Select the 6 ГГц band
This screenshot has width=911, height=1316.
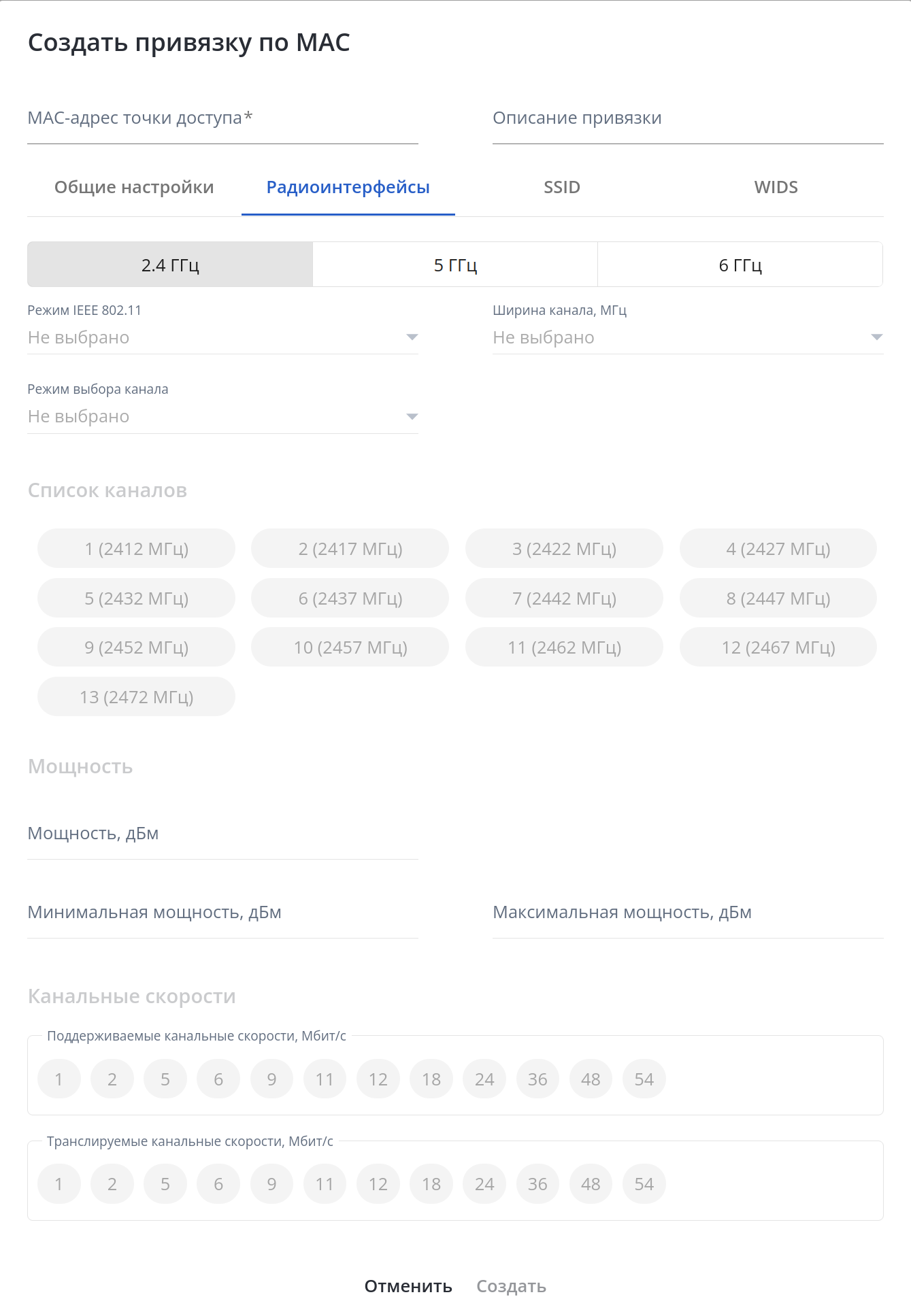point(740,265)
